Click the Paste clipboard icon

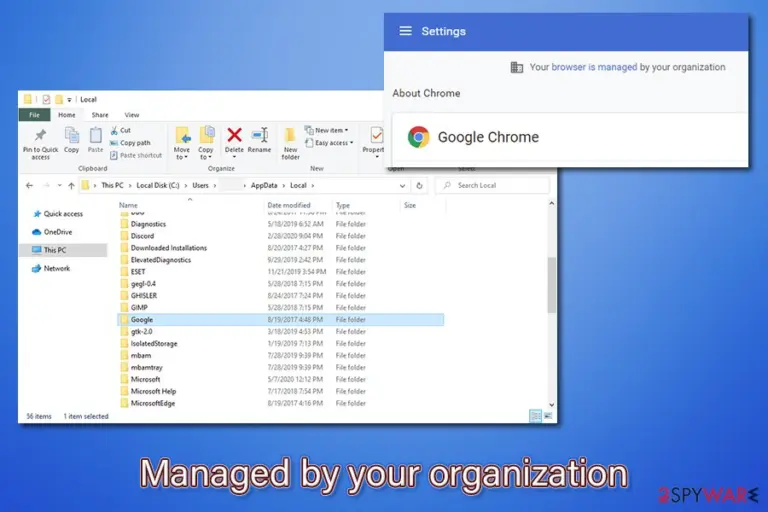click(96, 136)
